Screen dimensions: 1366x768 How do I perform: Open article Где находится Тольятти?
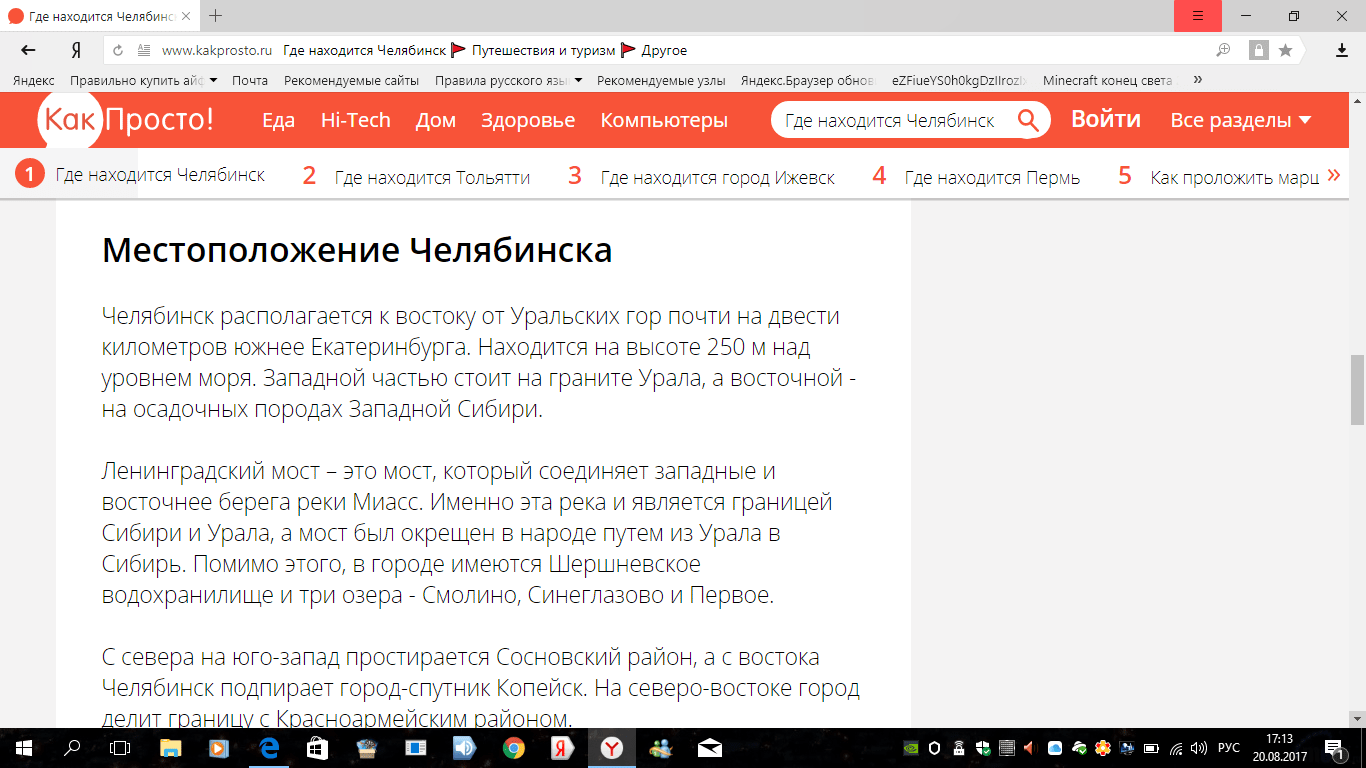tap(431, 178)
